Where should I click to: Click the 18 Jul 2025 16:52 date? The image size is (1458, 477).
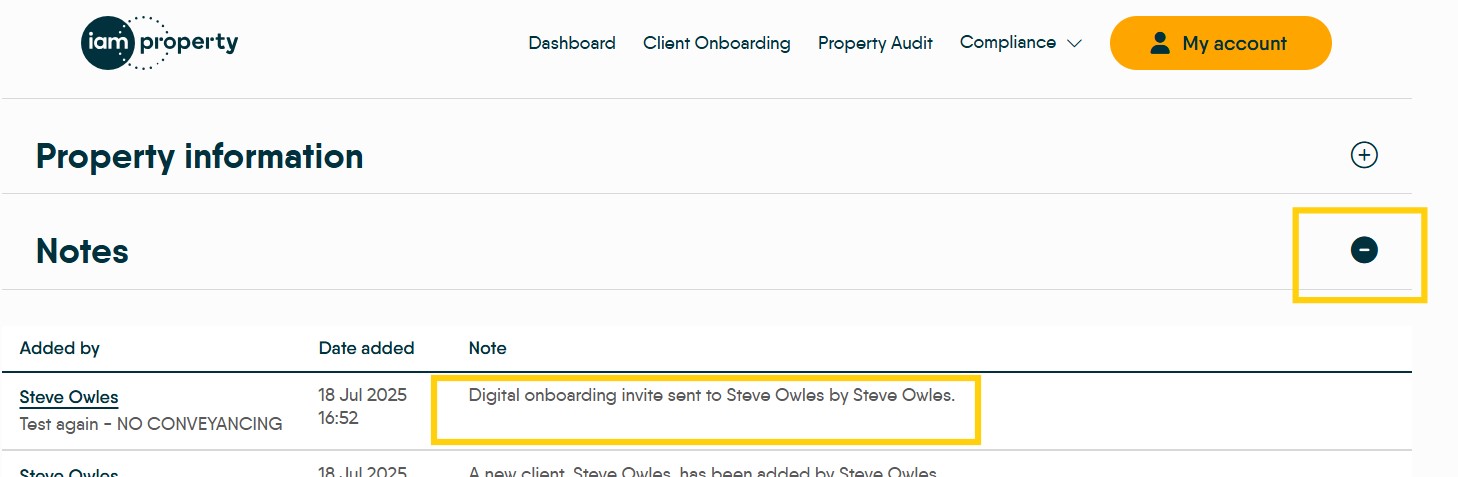(x=362, y=406)
